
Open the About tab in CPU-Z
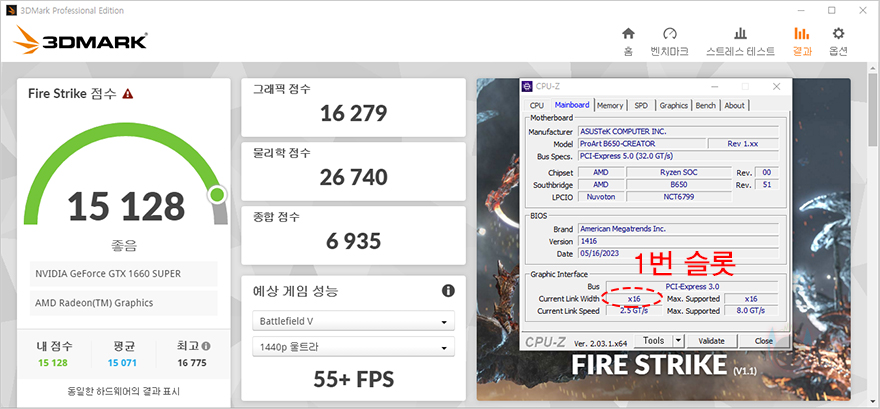click(734, 105)
